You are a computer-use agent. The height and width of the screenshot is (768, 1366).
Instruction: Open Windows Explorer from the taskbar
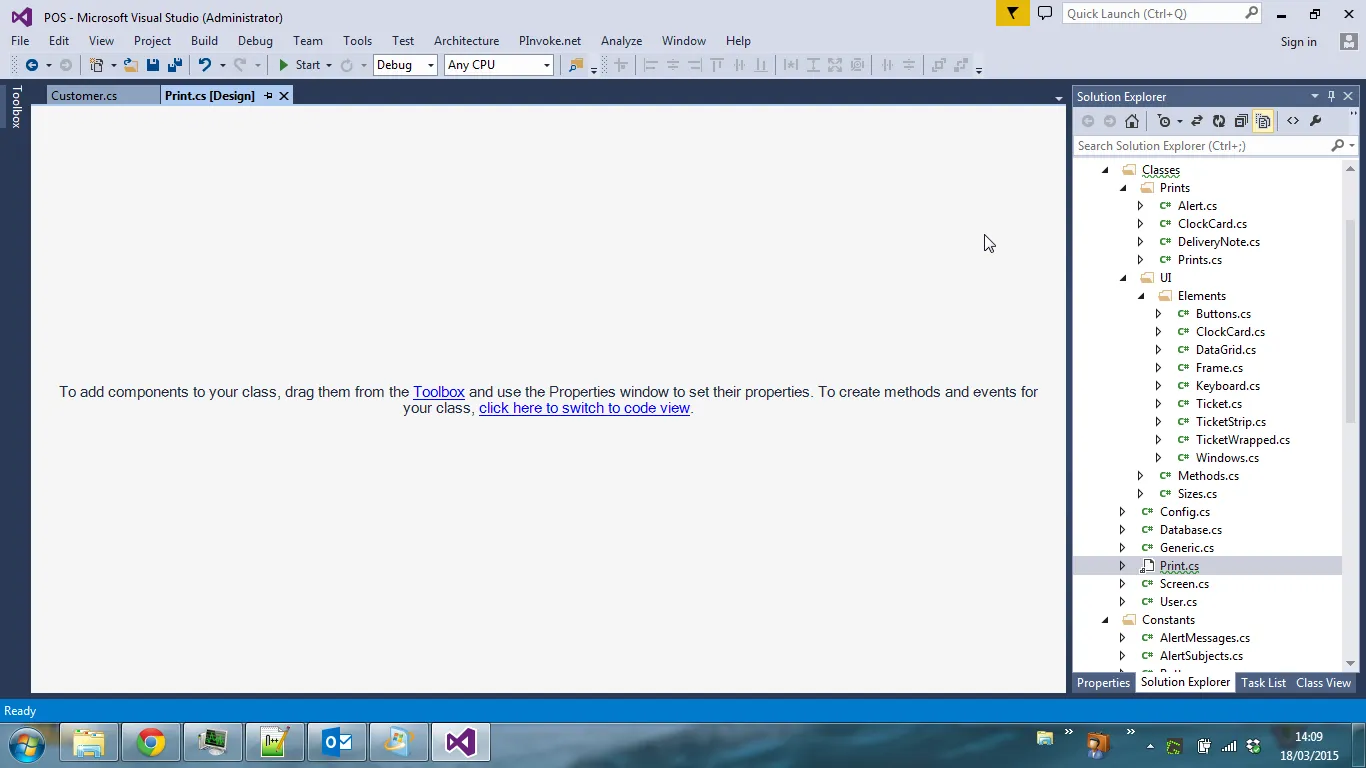coord(89,743)
